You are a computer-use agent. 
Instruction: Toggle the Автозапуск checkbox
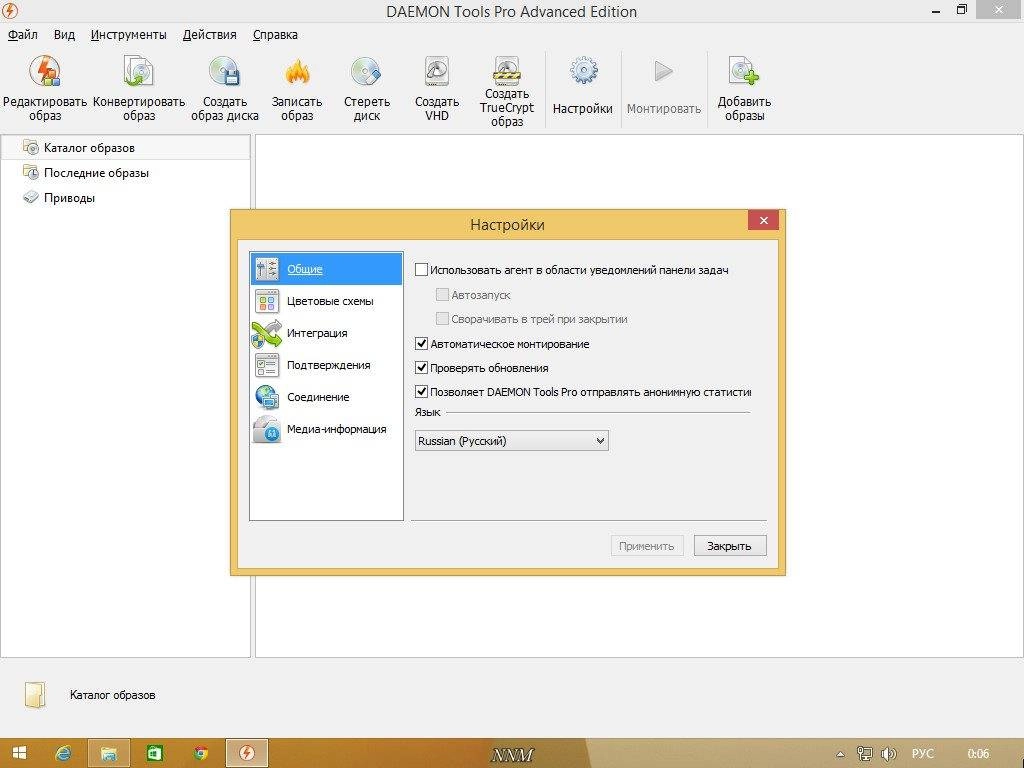pyautogui.click(x=442, y=295)
